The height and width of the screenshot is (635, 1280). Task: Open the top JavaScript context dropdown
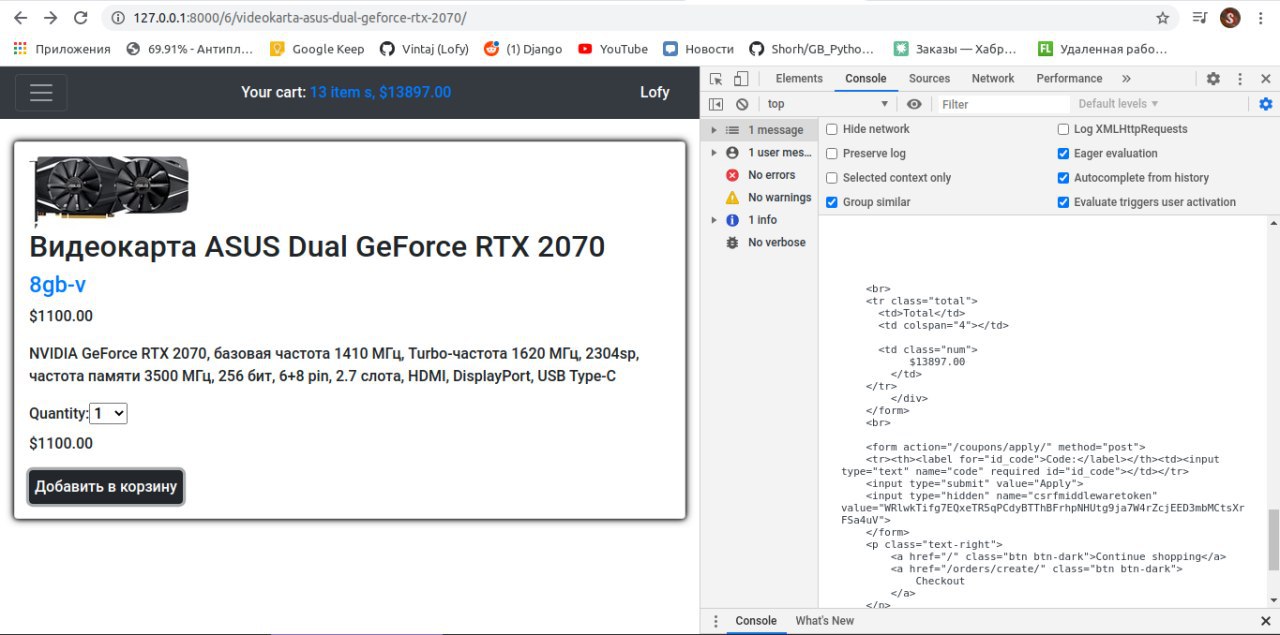tap(828, 104)
